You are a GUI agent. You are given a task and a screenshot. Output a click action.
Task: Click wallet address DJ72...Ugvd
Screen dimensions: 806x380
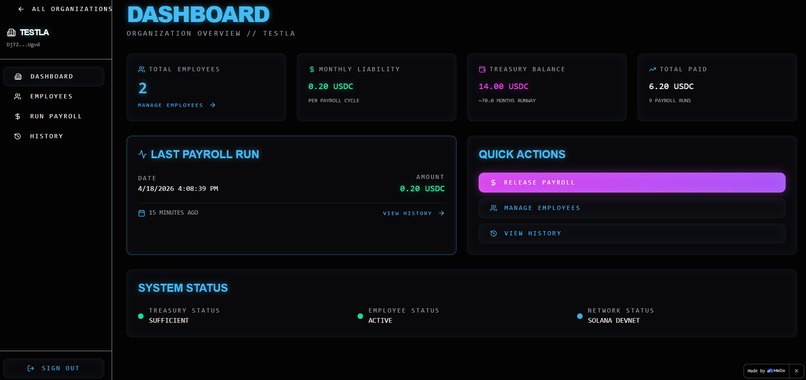[23, 45]
